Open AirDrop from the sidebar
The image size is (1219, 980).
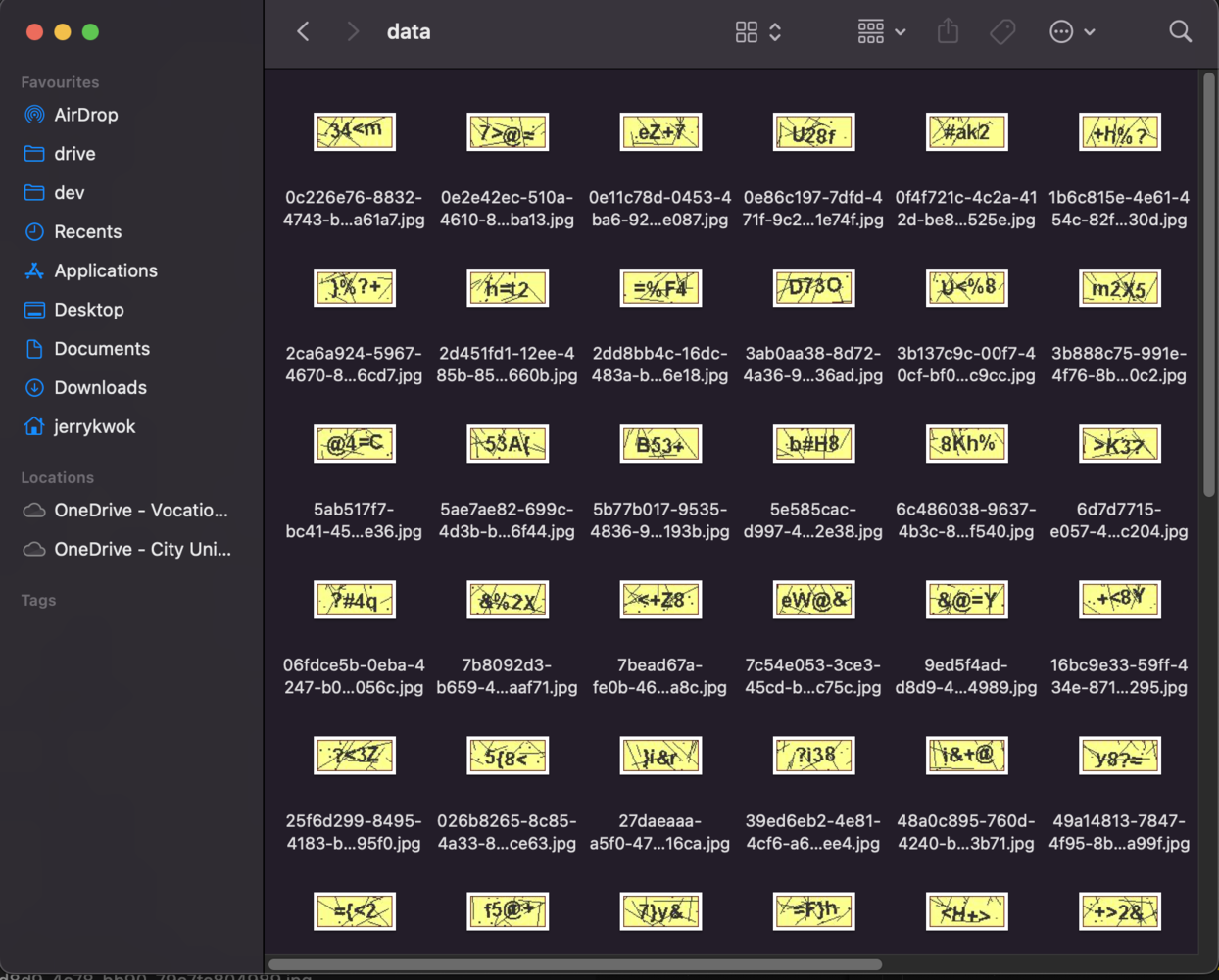(85, 115)
